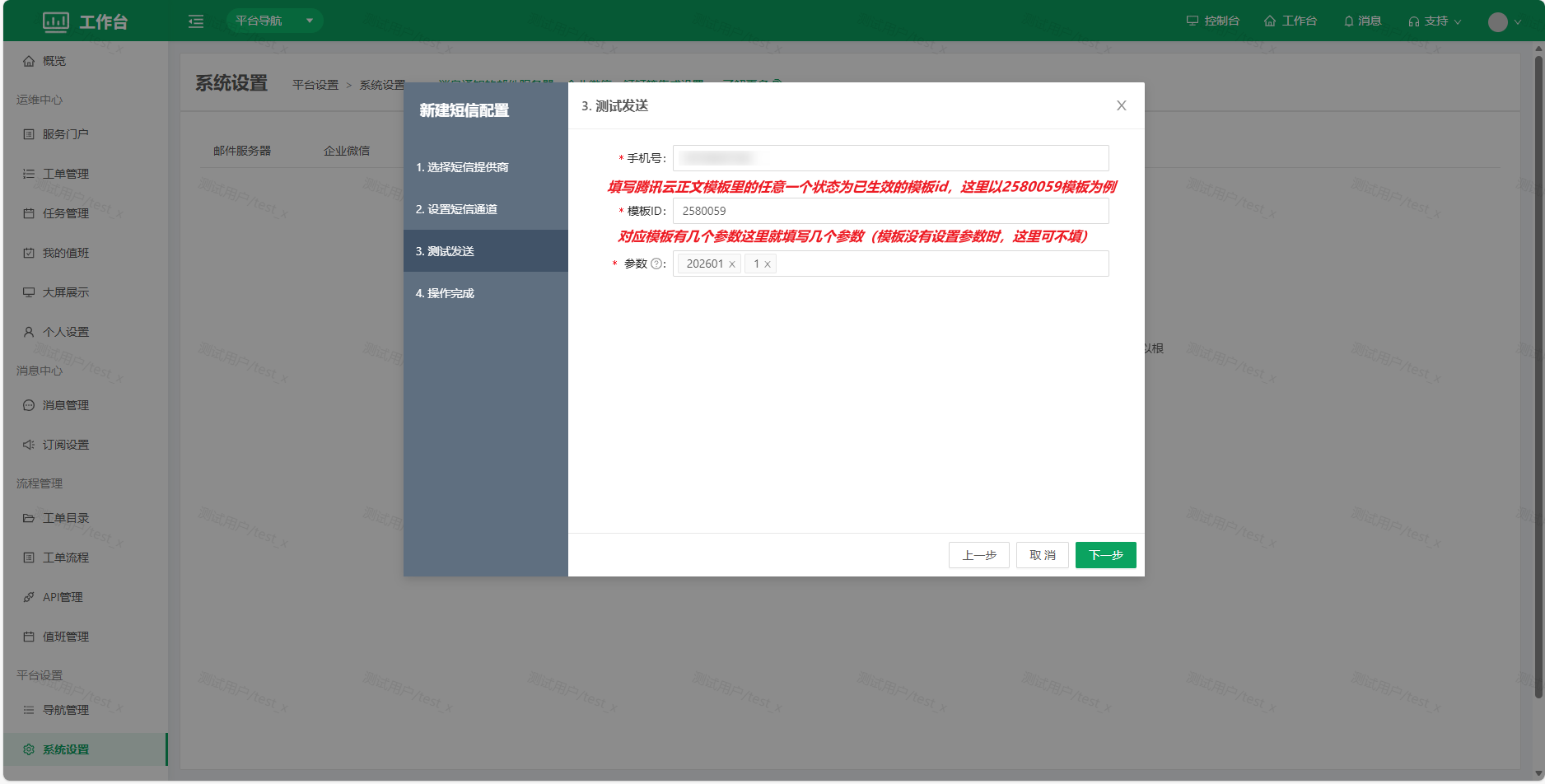Remove the 1 parameter tag

coord(767,264)
